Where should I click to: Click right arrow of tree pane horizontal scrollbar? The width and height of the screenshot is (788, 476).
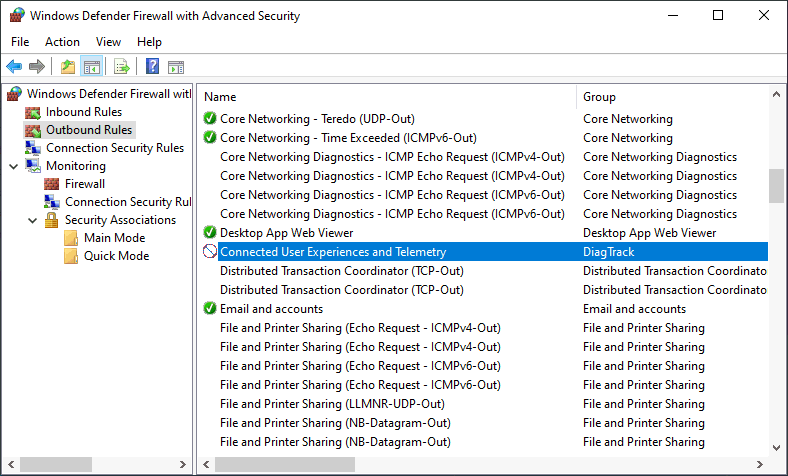(x=183, y=464)
